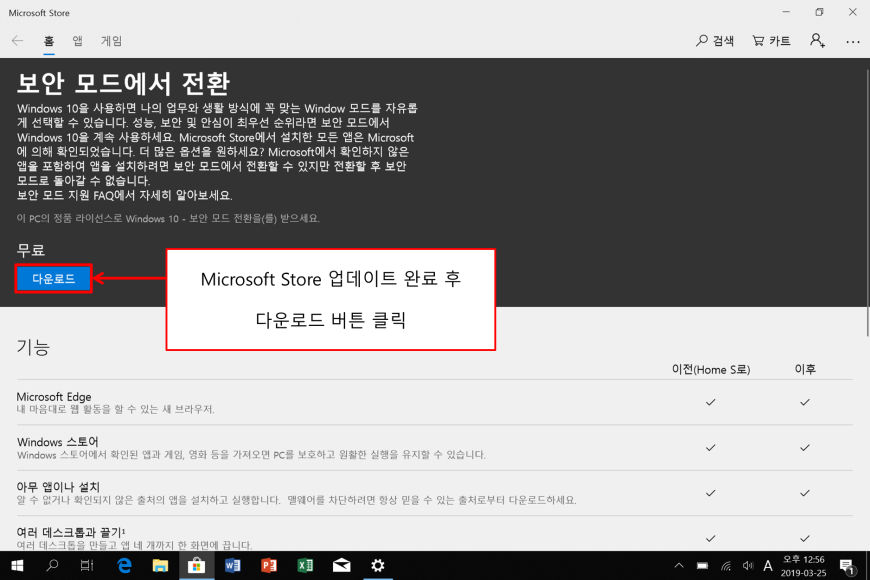Select the 'Microsoft Edge' feature row title

(x=54, y=397)
